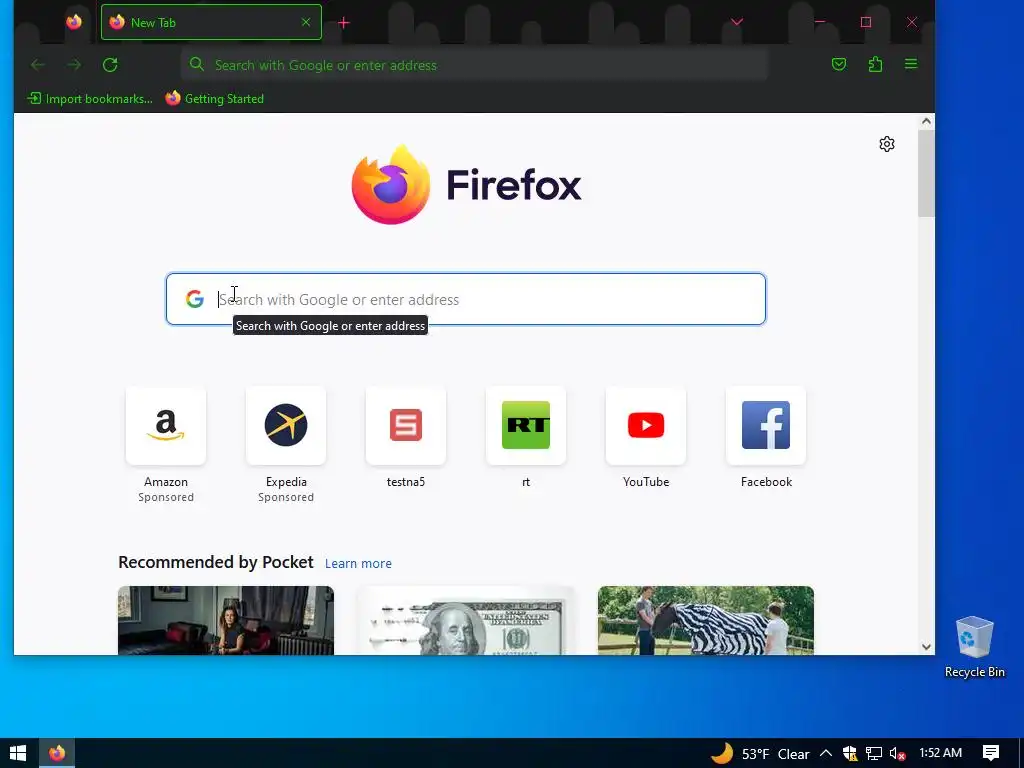Reload the current page
1024x768 pixels.
110,65
